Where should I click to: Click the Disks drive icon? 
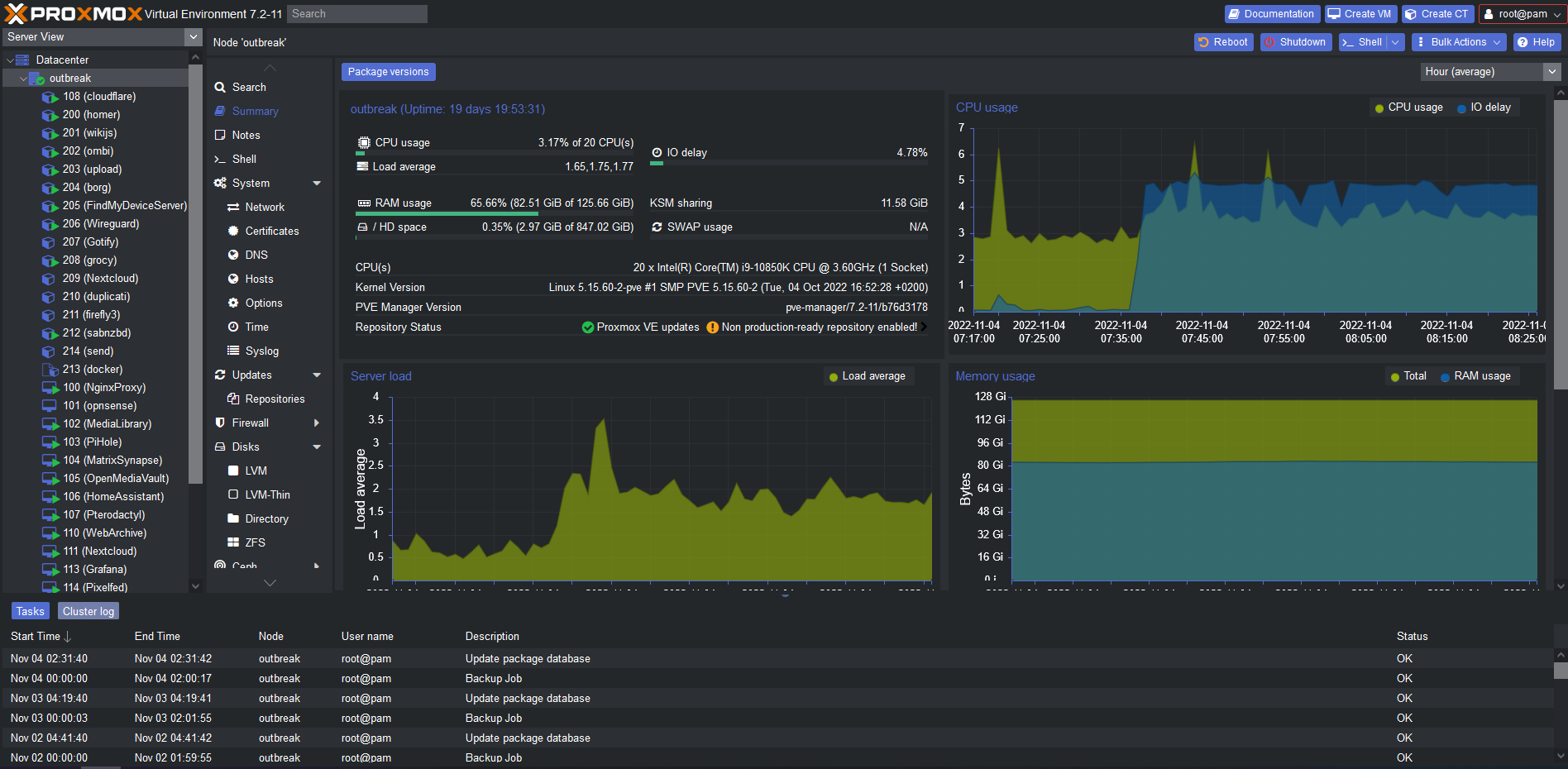click(x=220, y=447)
